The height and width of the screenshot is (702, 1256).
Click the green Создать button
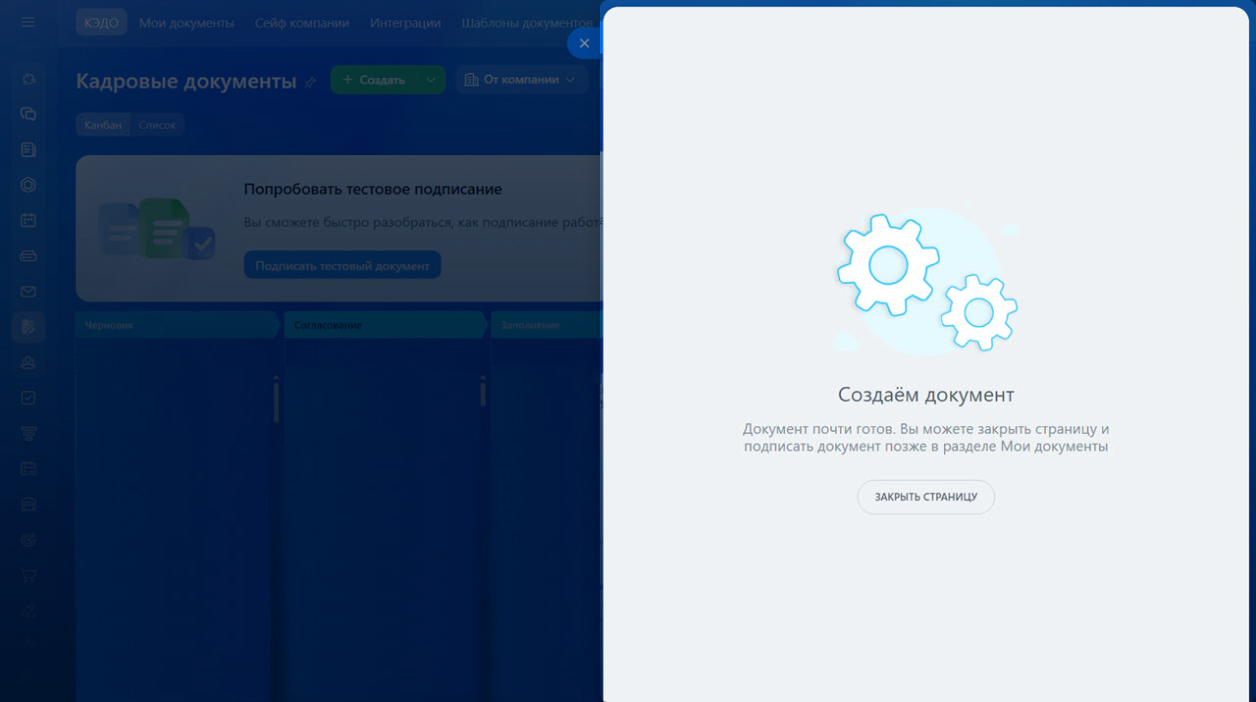point(374,79)
